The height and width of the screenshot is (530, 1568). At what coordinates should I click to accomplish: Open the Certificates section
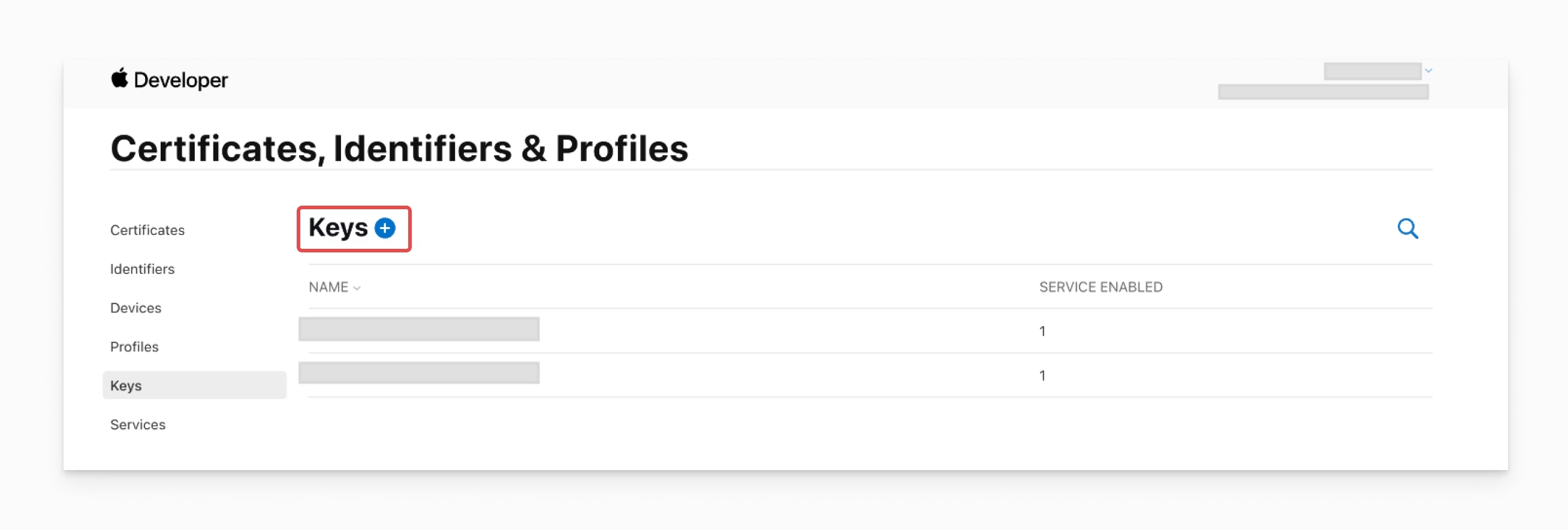(x=147, y=230)
